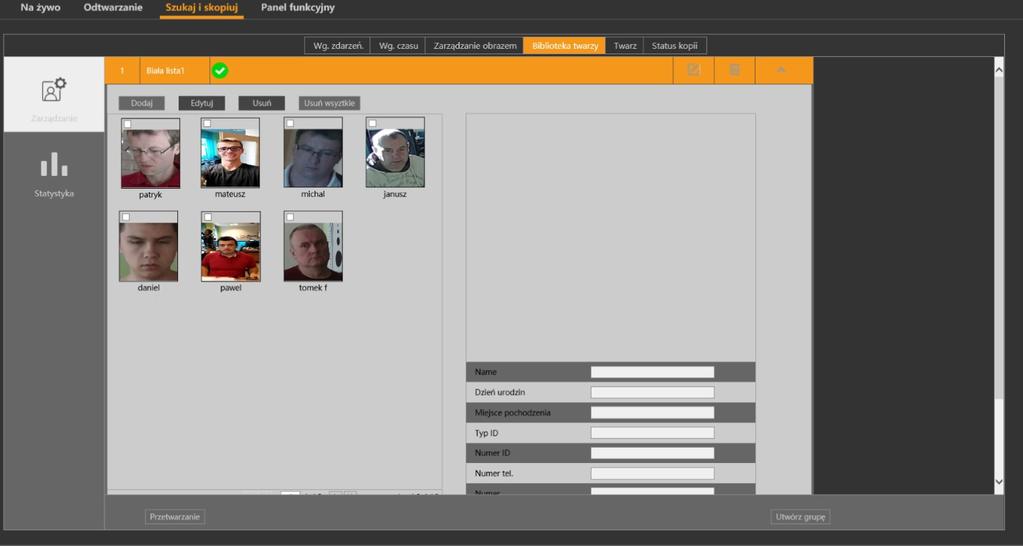Image resolution: width=1023 pixels, height=546 pixels.
Task: Focus the Name input field
Action: point(652,372)
